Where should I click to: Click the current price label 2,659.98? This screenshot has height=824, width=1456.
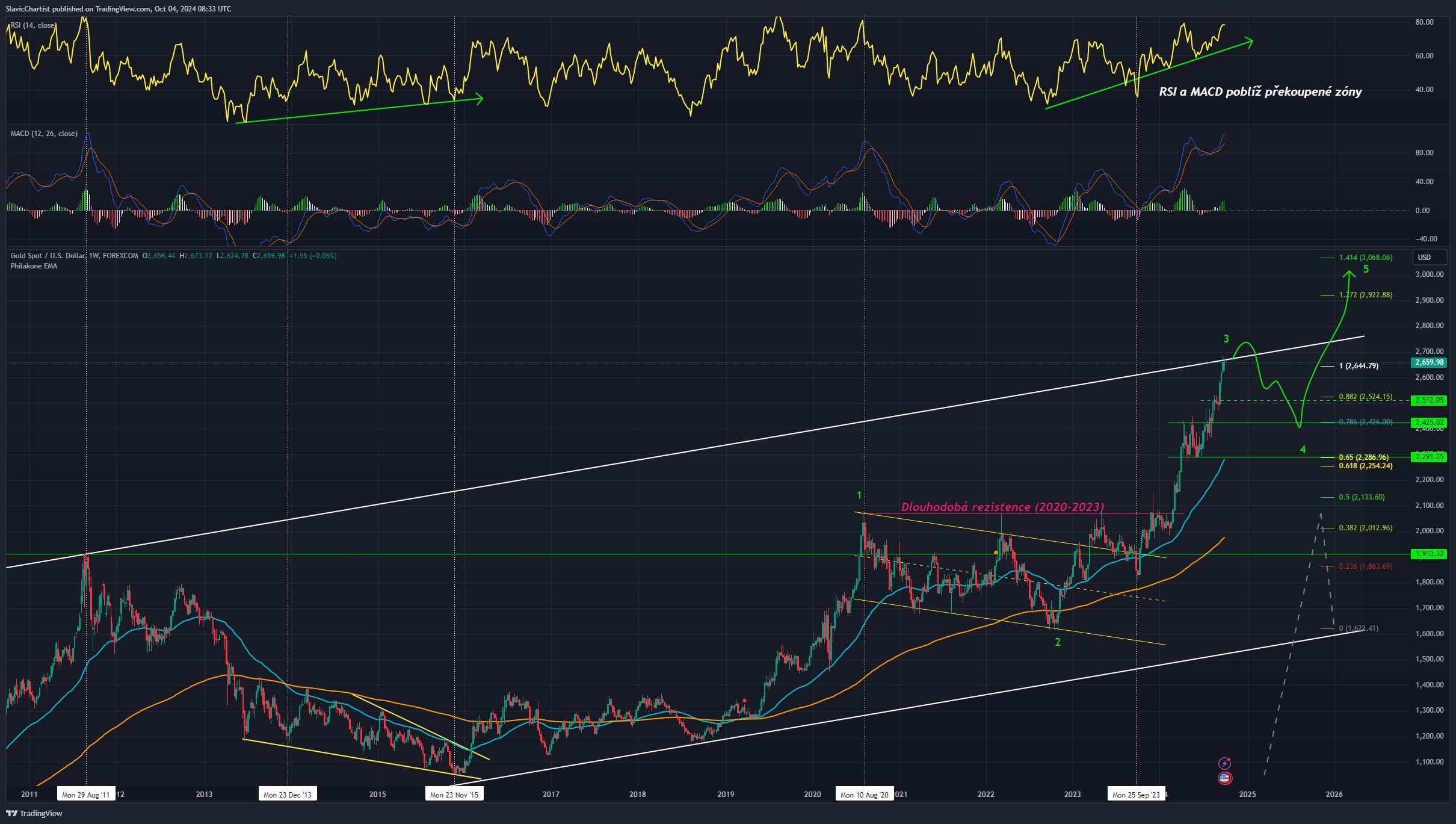(1428, 362)
